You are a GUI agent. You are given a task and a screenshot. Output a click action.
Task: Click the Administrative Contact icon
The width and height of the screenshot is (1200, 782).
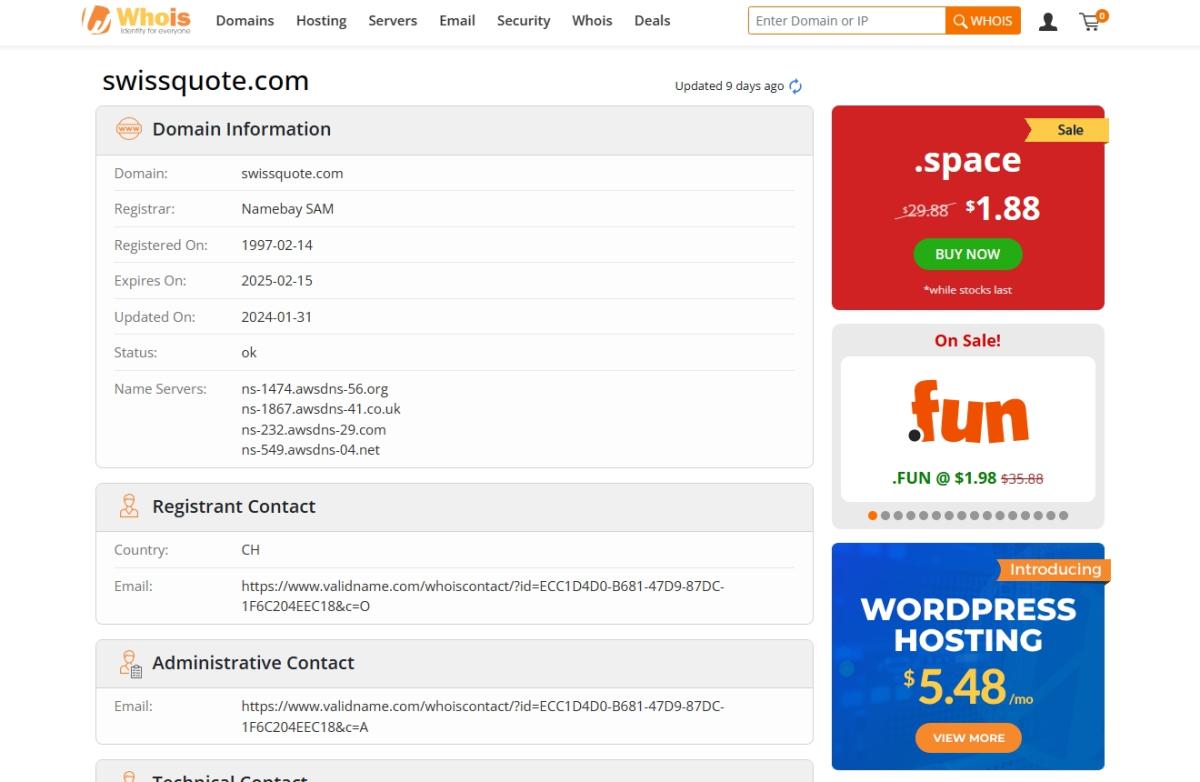pos(130,663)
